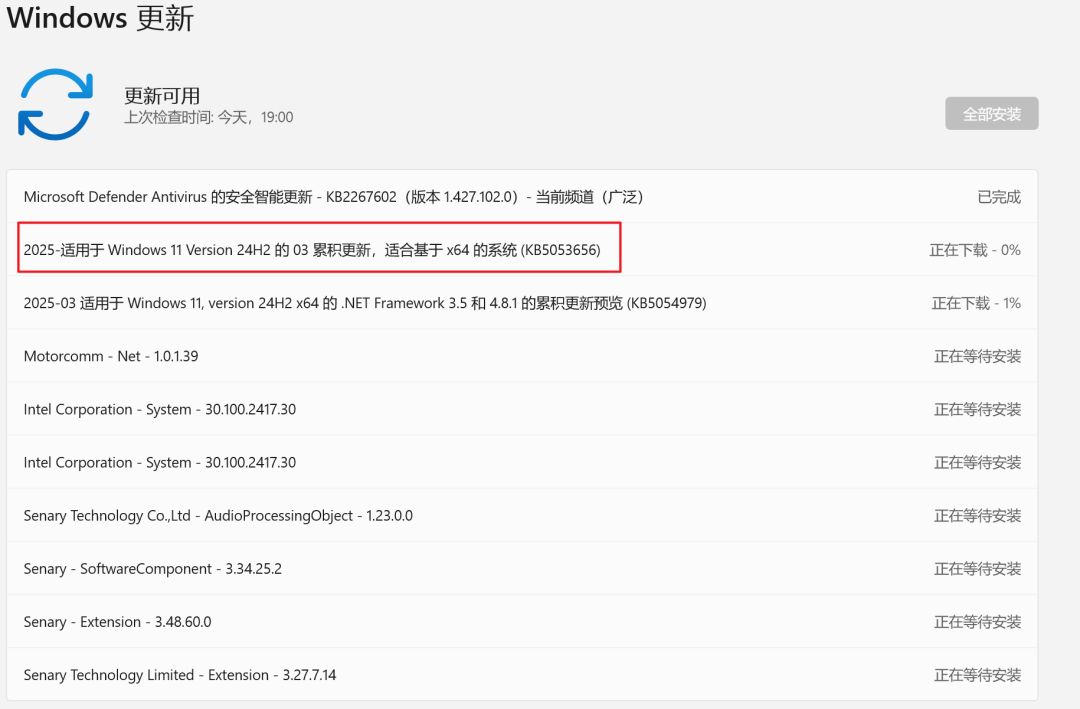Click 正在等待安装 status for Motorcomm driver
Image resolution: width=1080 pixels, height=709 pixels.
click(977, 356)
